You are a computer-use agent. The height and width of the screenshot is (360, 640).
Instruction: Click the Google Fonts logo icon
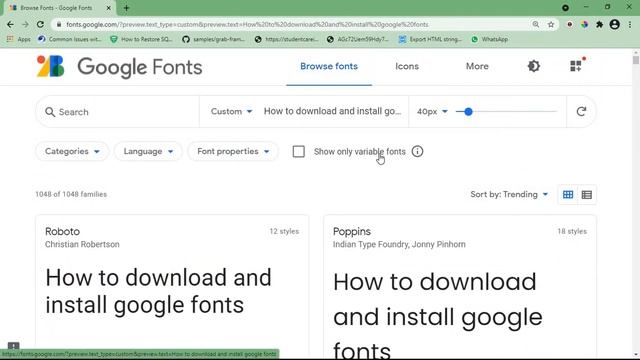coord(51,66)
